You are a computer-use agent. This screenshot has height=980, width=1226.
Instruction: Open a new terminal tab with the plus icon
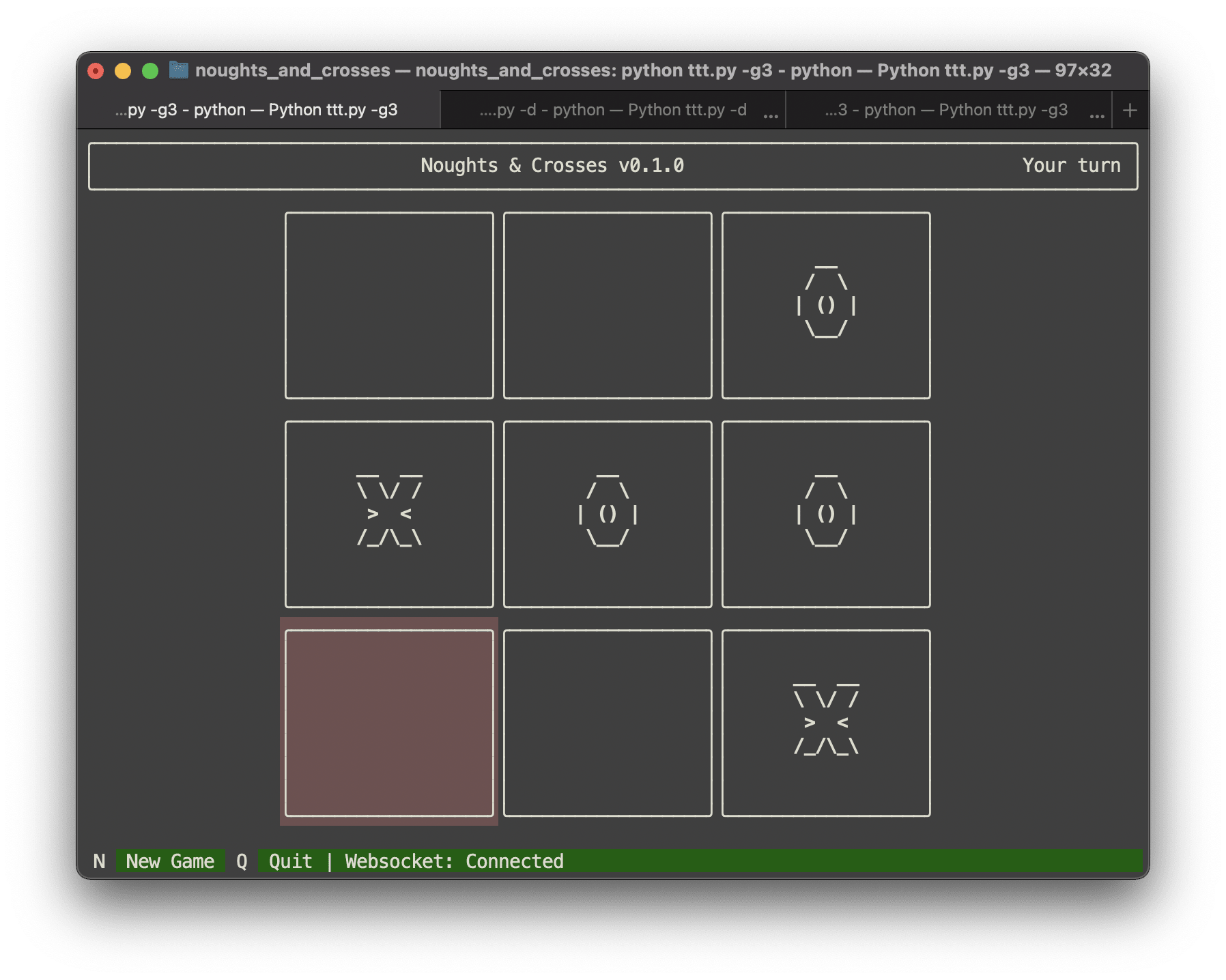(x=1129, y=109)
